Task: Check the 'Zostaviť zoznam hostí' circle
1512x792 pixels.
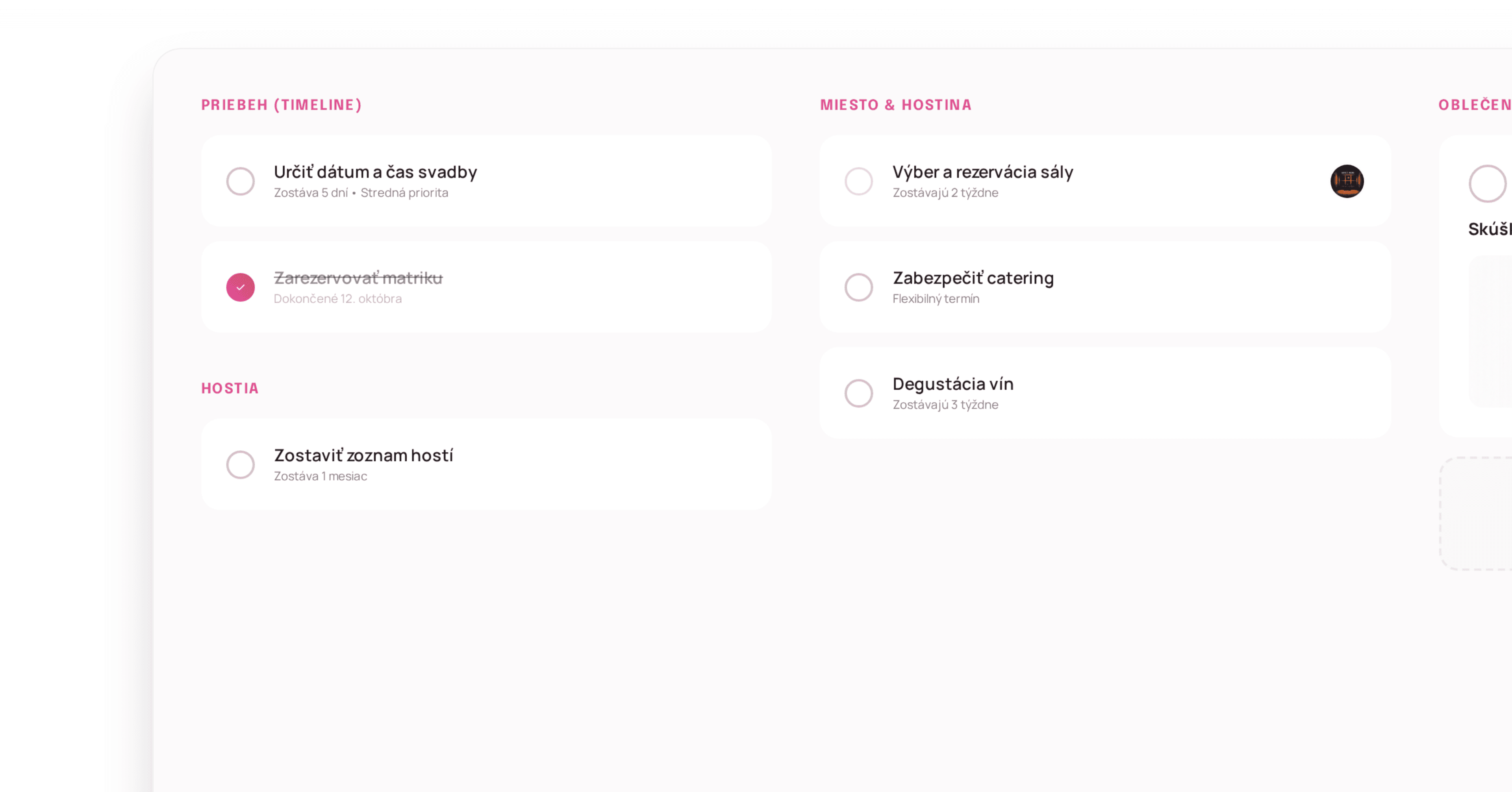Action: 241,464
